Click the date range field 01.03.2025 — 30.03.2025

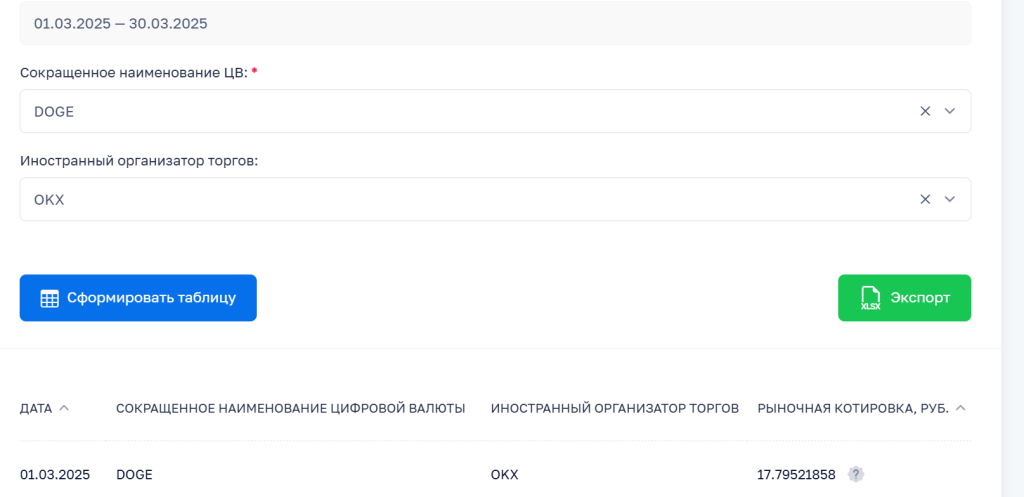click(x=495, y=23)
